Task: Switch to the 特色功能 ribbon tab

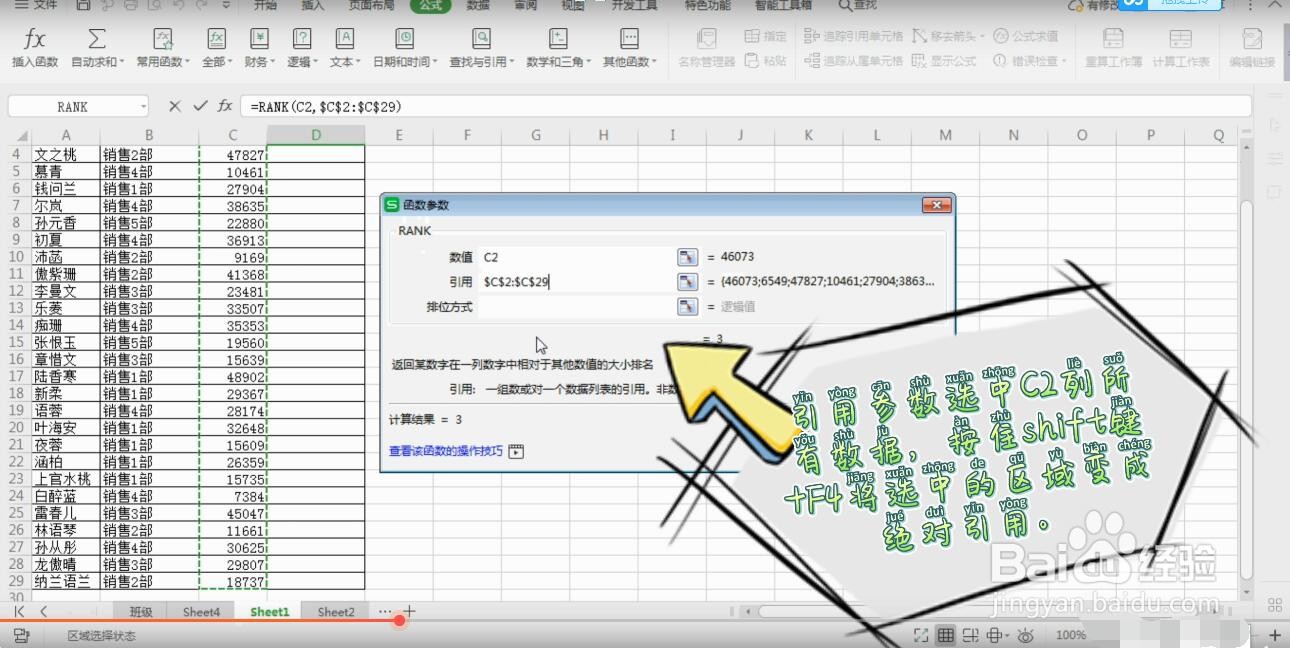Action: (708, 5)
